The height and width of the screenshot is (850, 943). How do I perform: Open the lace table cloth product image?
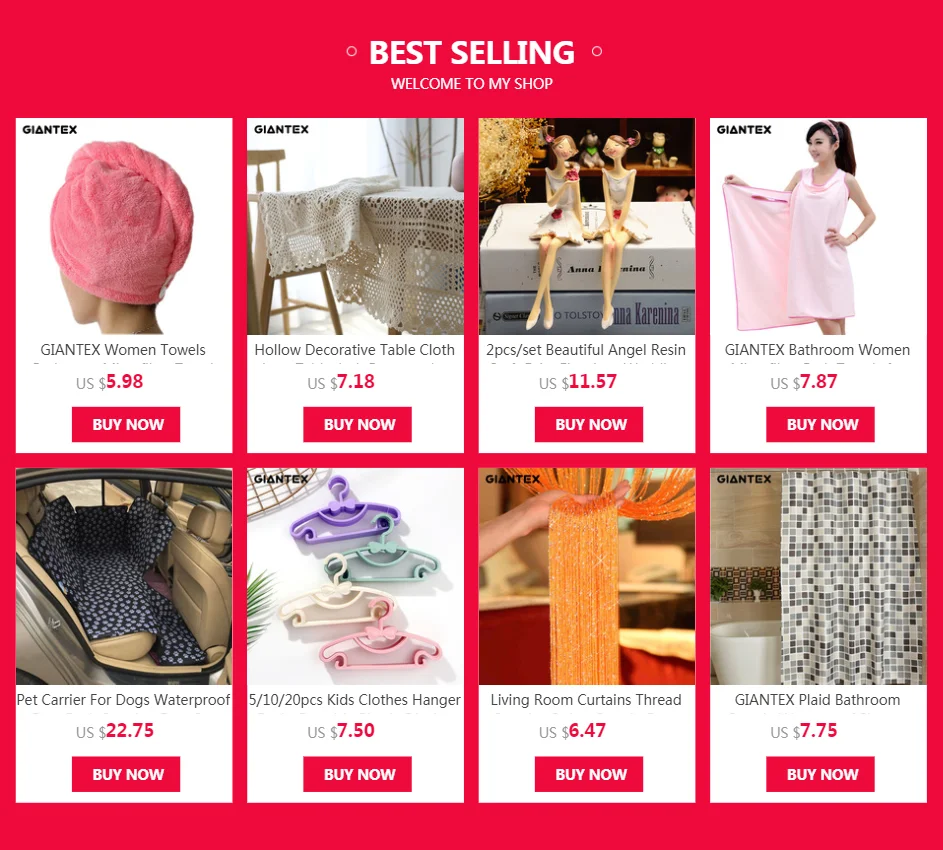(x=355, y=226)
